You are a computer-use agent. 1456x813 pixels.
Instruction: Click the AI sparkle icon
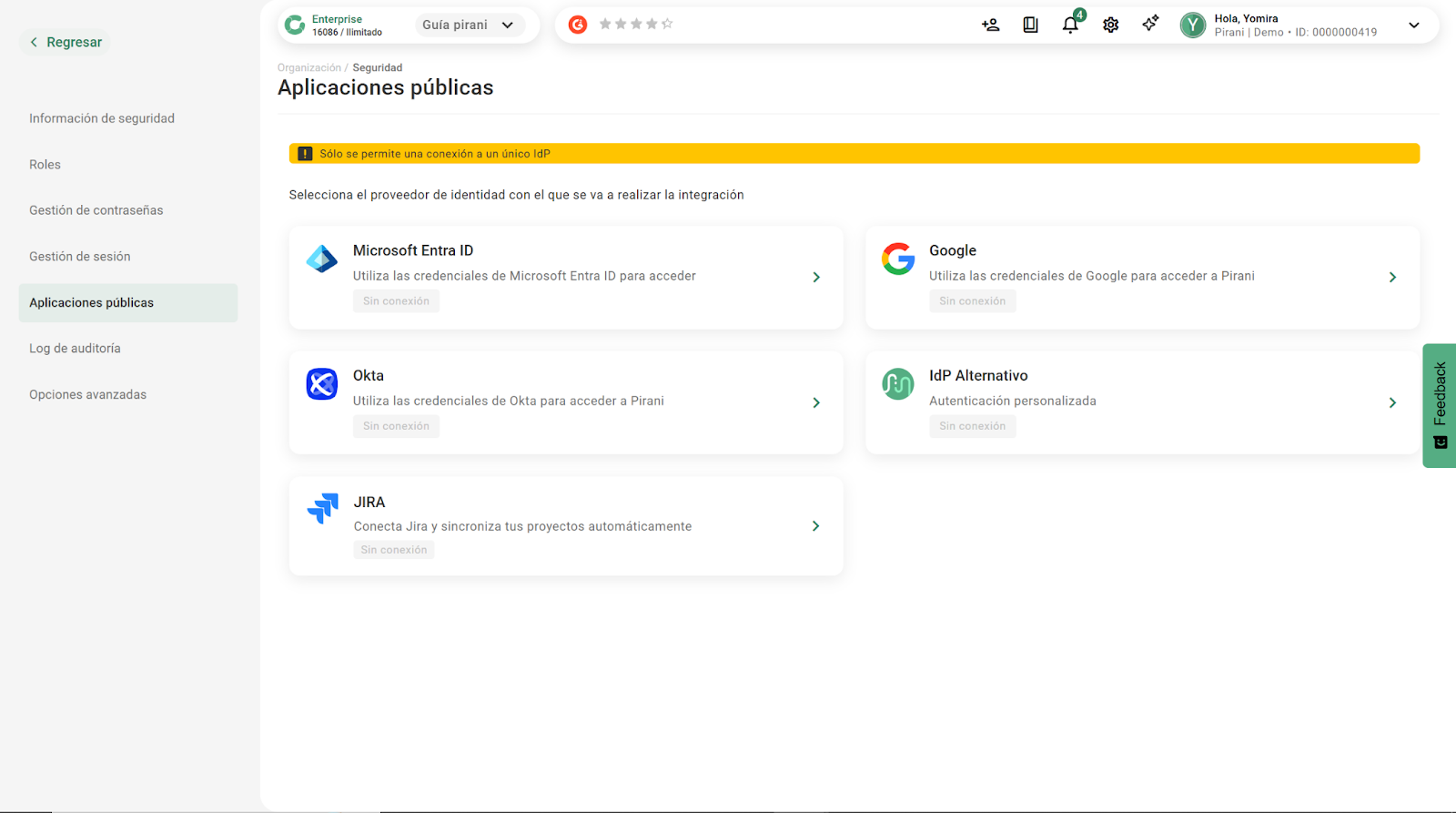click(x=1150, y=24)
